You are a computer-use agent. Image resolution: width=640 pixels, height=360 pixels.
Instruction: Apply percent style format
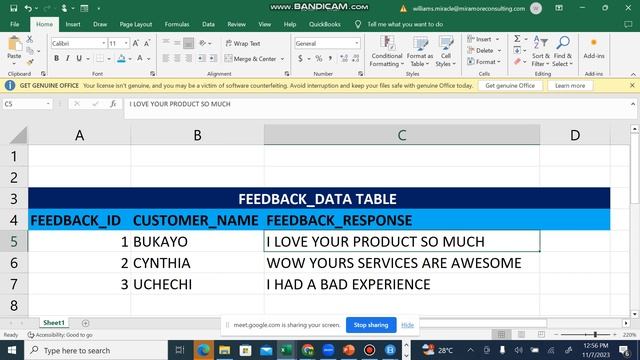pyautogui.click(x=319, y=59)
